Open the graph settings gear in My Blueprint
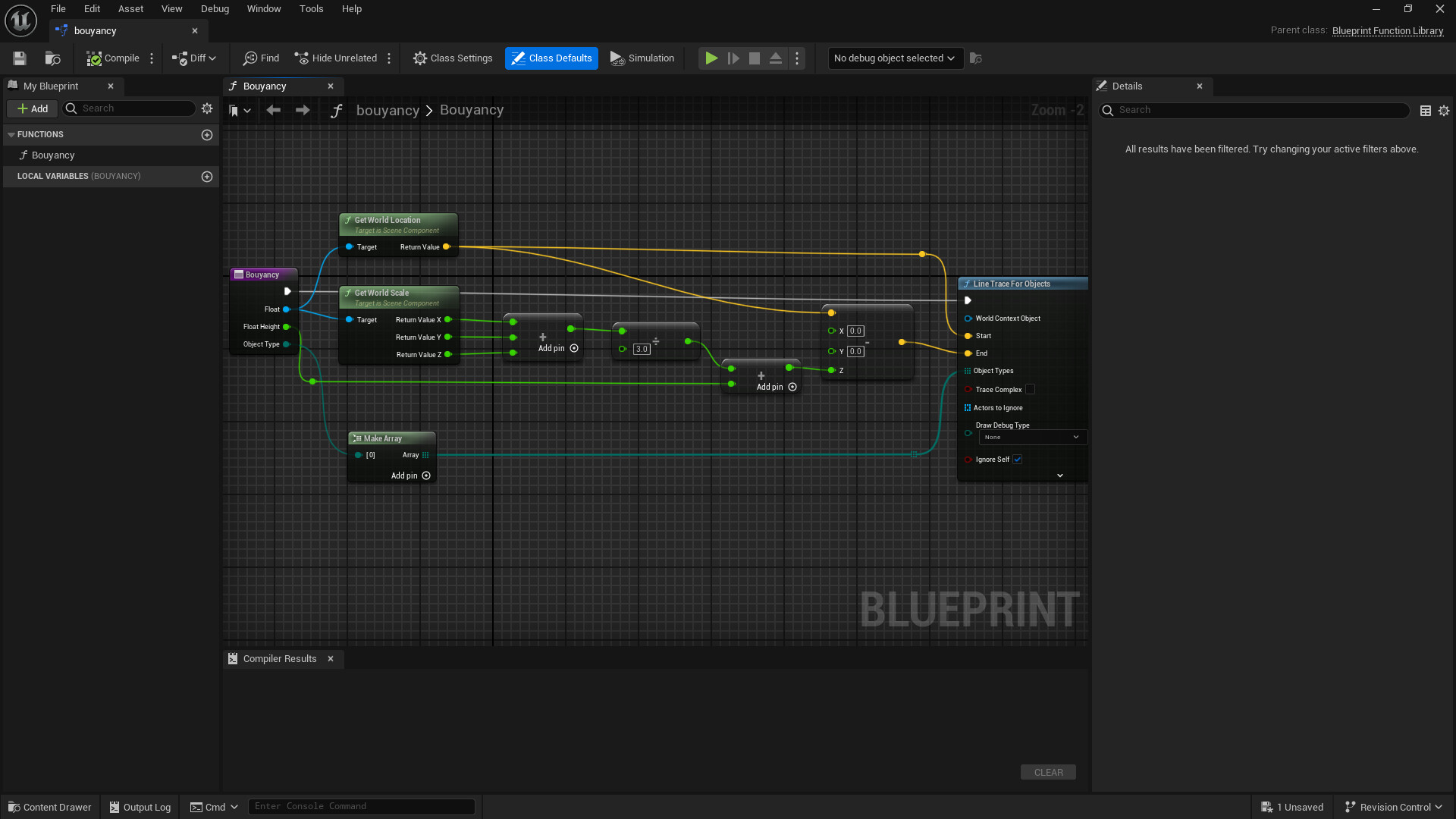1456x819 pixels. (207, 108)
